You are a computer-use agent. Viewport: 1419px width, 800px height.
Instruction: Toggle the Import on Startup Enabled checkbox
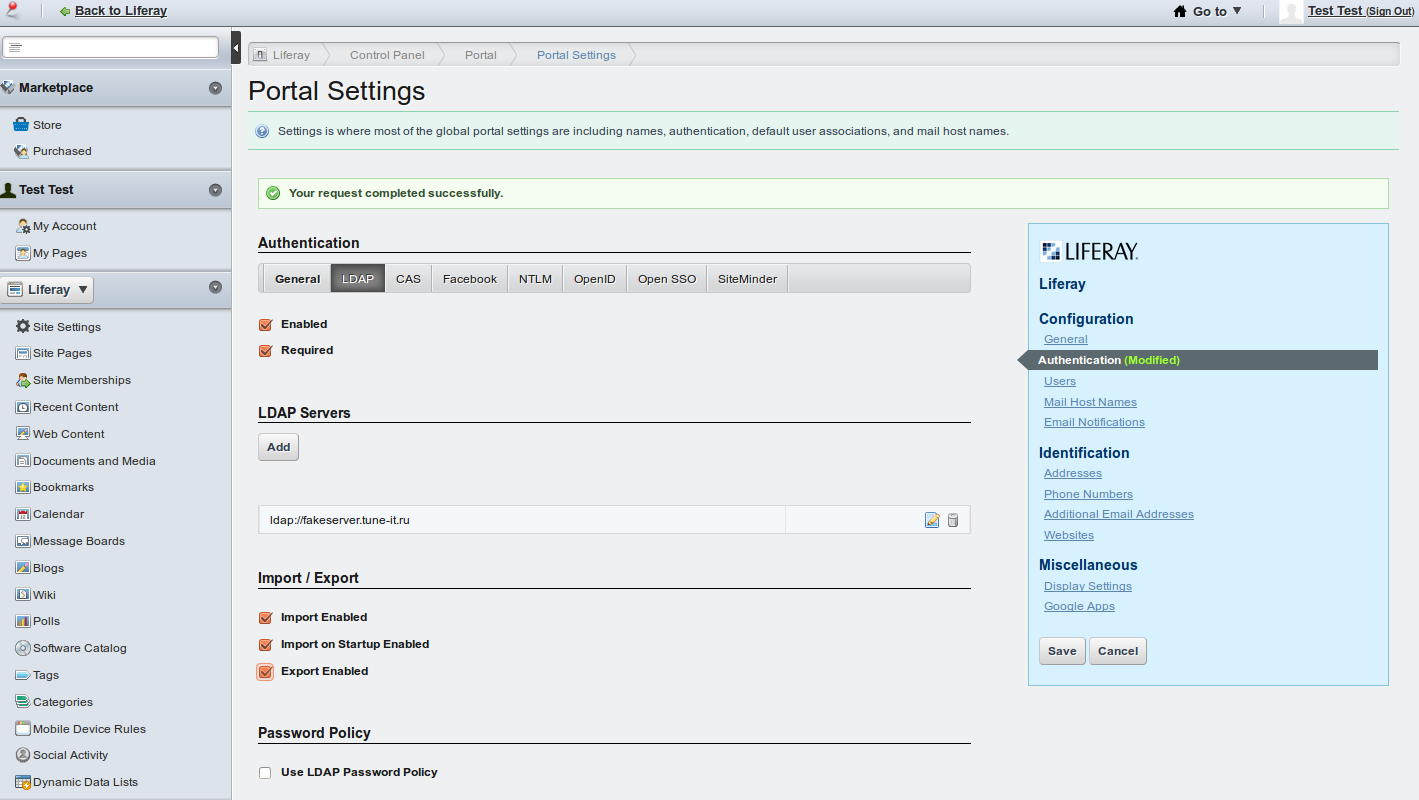coord(265,645)
